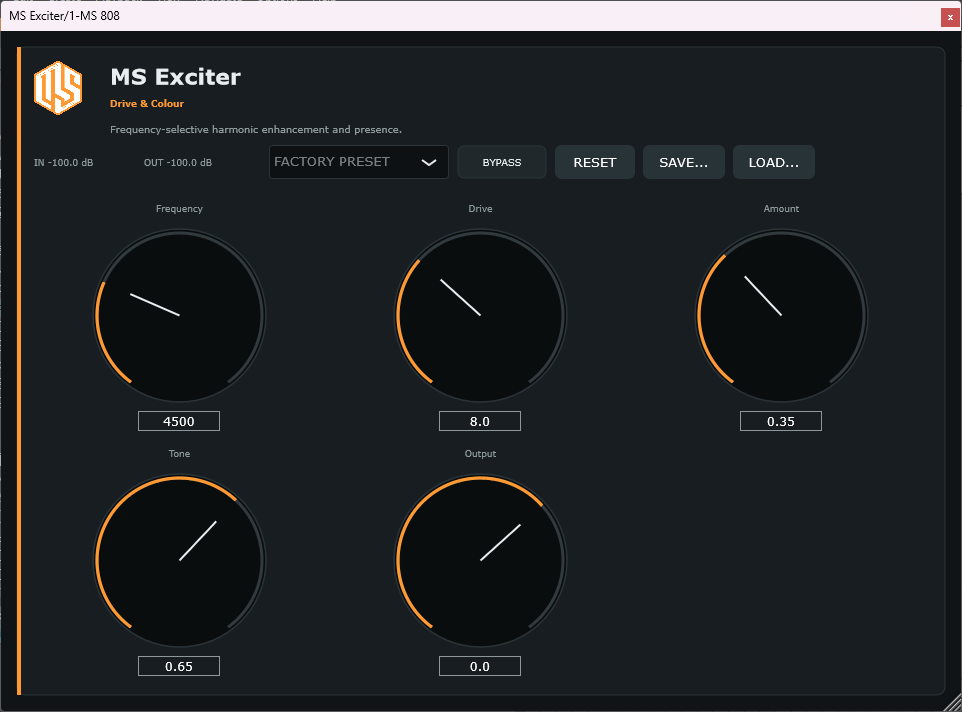This screenshot has width=962, height=712.
Task: Click the Output value field showing 0.0
Action: 480,666
